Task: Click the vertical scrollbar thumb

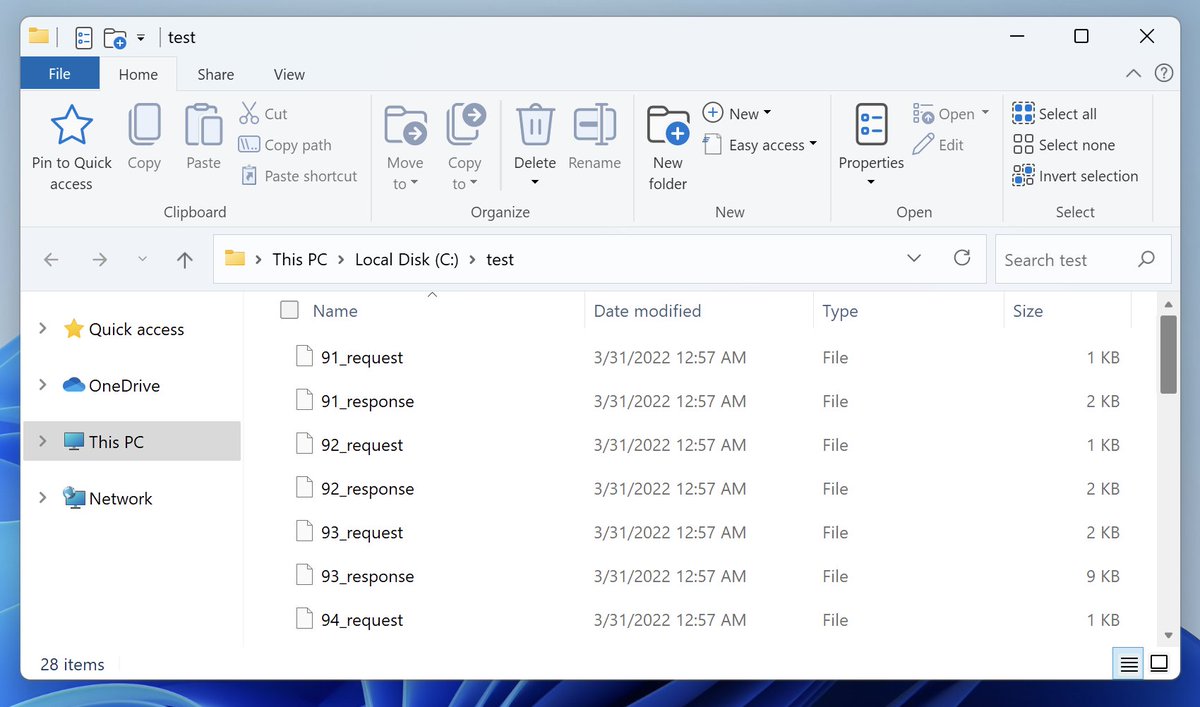Action: click(x=1168, y=354)
